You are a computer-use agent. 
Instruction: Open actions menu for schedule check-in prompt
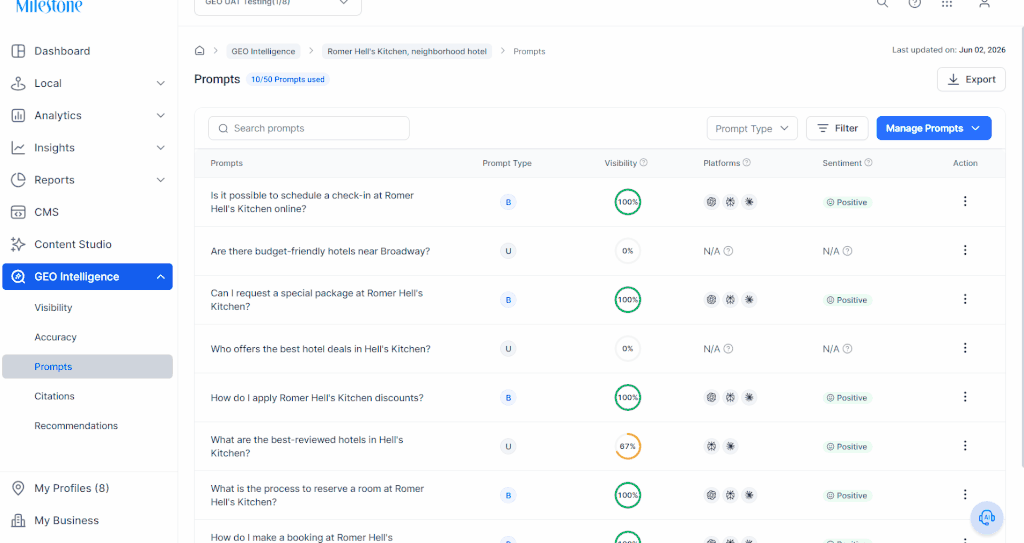(965, 201)
